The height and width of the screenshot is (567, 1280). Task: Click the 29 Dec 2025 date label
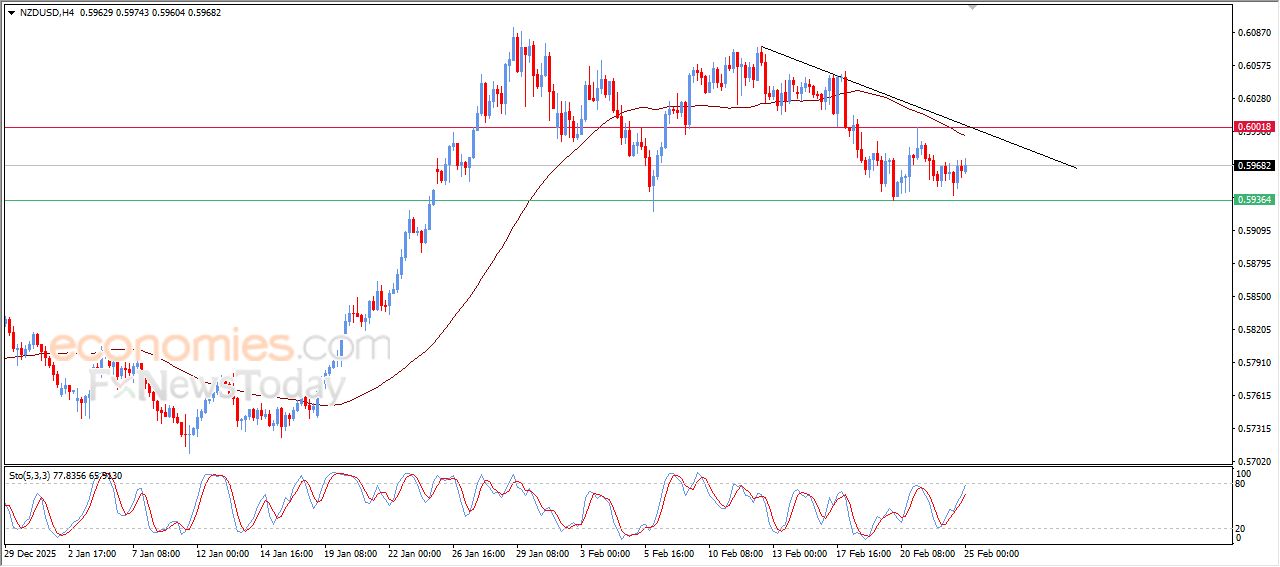(30, 553)
